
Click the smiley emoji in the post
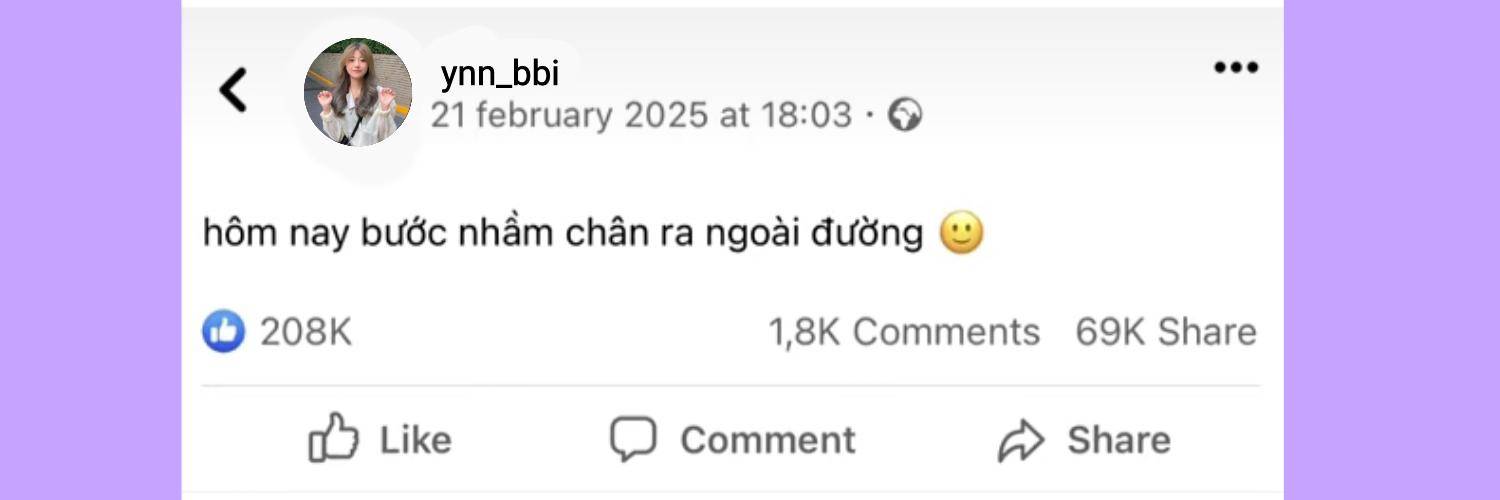[x=962, y=234]
